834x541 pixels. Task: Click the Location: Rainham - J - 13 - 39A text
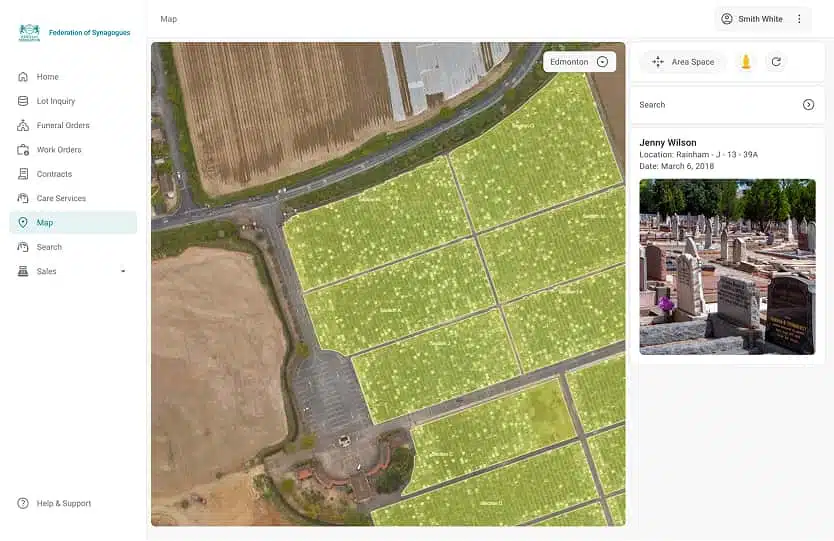[698, 155]
